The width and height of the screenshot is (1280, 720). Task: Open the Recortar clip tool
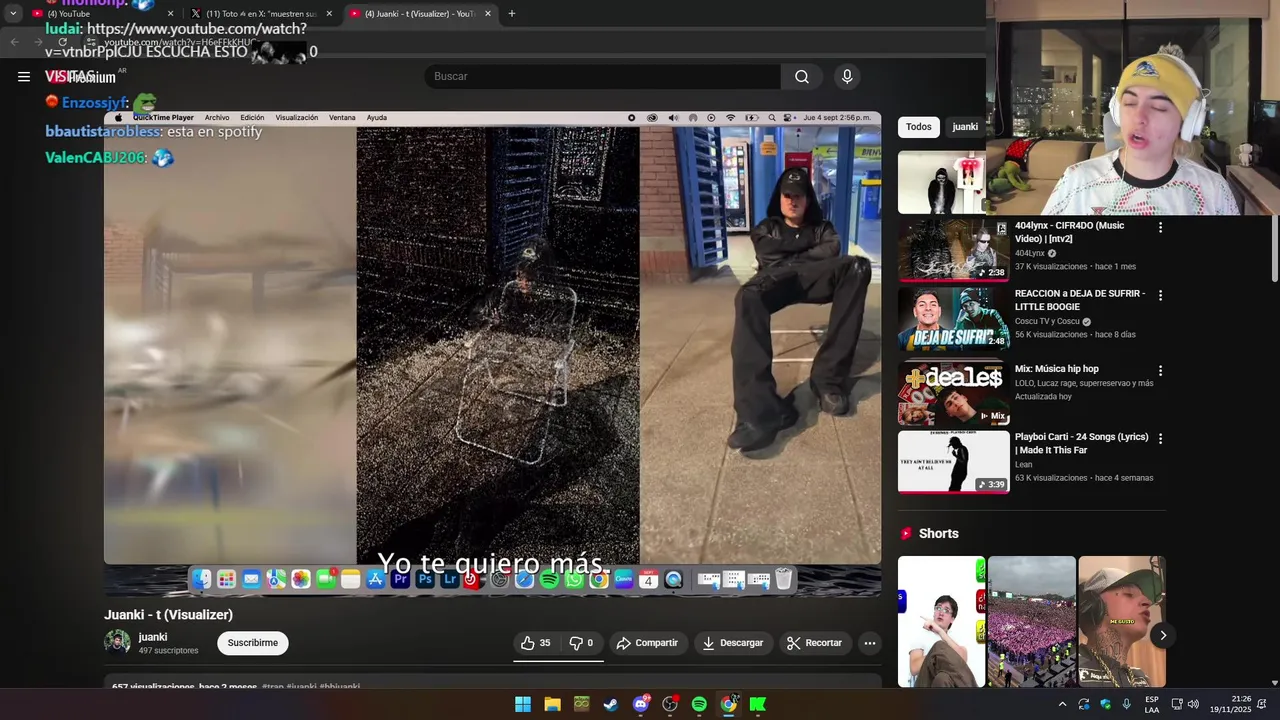tap(814, 643)
